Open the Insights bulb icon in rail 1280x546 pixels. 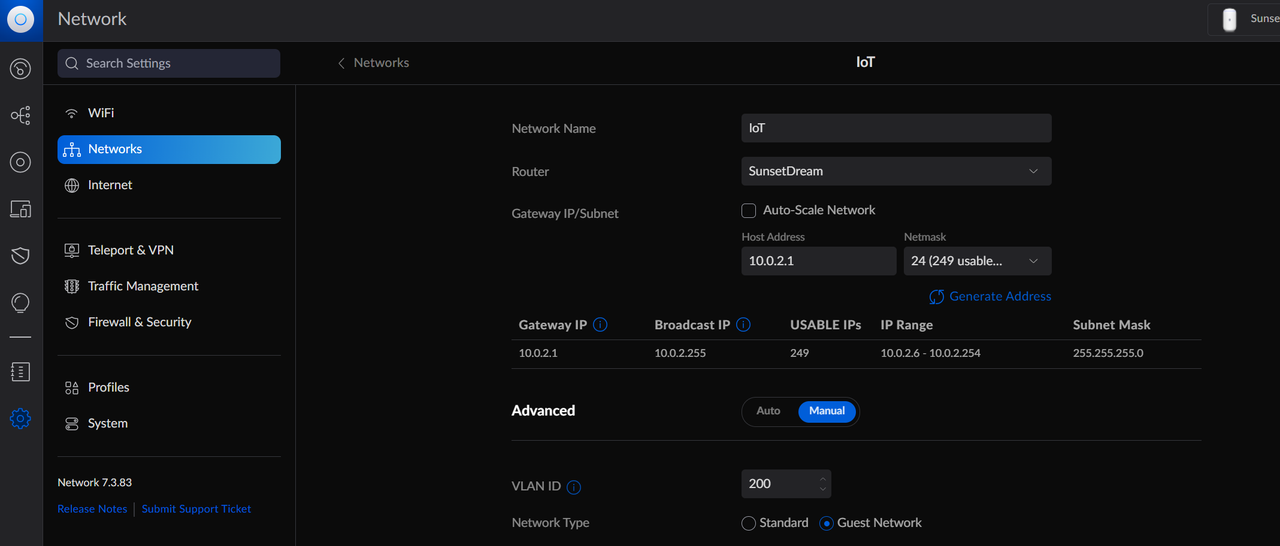20,302
